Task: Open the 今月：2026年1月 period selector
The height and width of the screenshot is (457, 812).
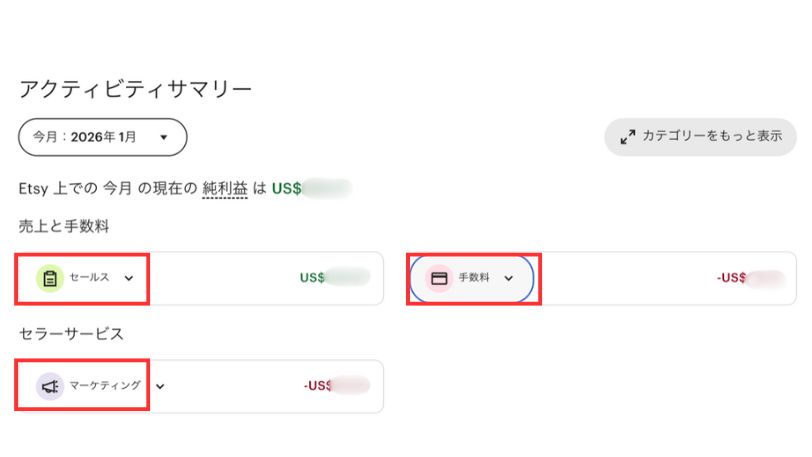Action: coord(102,137)
